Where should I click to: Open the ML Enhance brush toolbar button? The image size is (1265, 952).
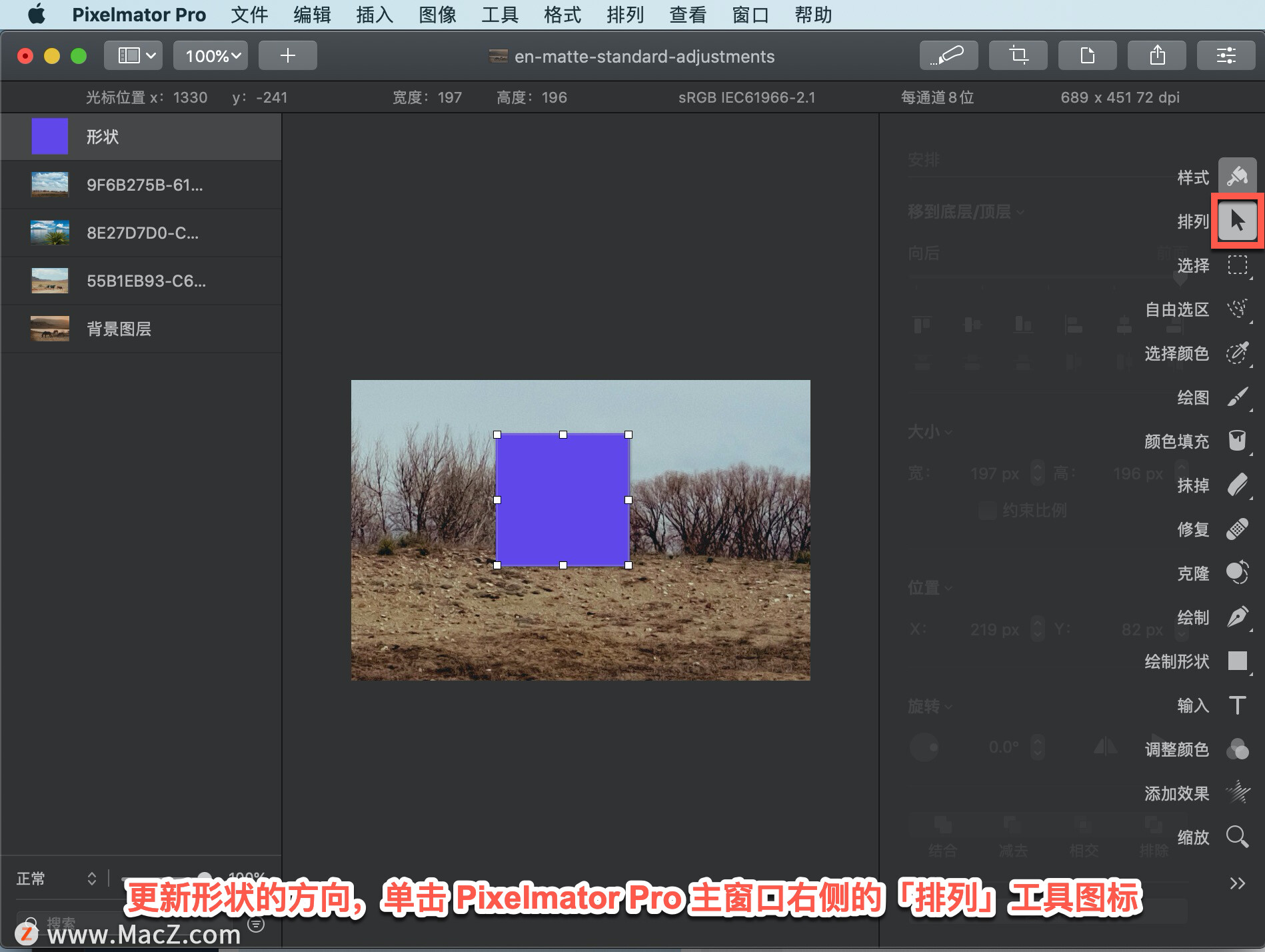click(x=948, y=55)
